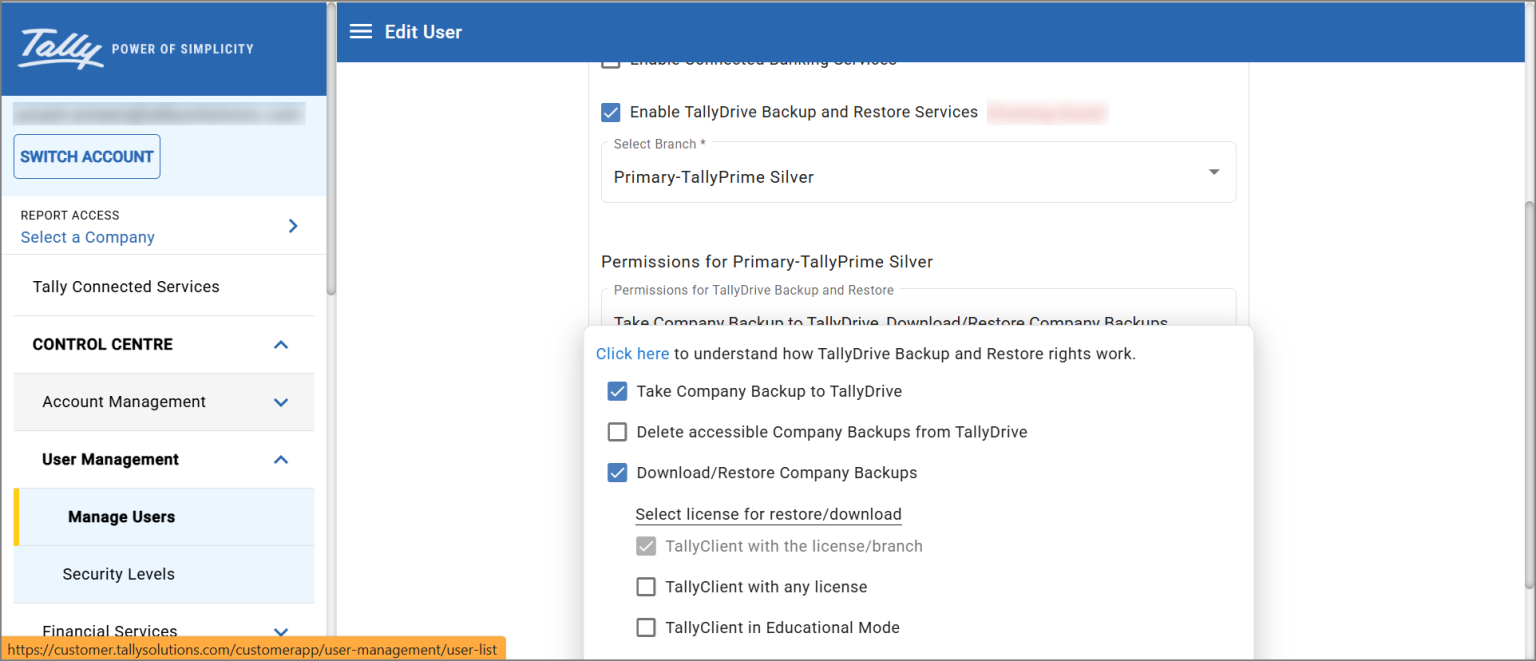Follow the Click here link about rights
The image size is (1536, 661).
633,354
